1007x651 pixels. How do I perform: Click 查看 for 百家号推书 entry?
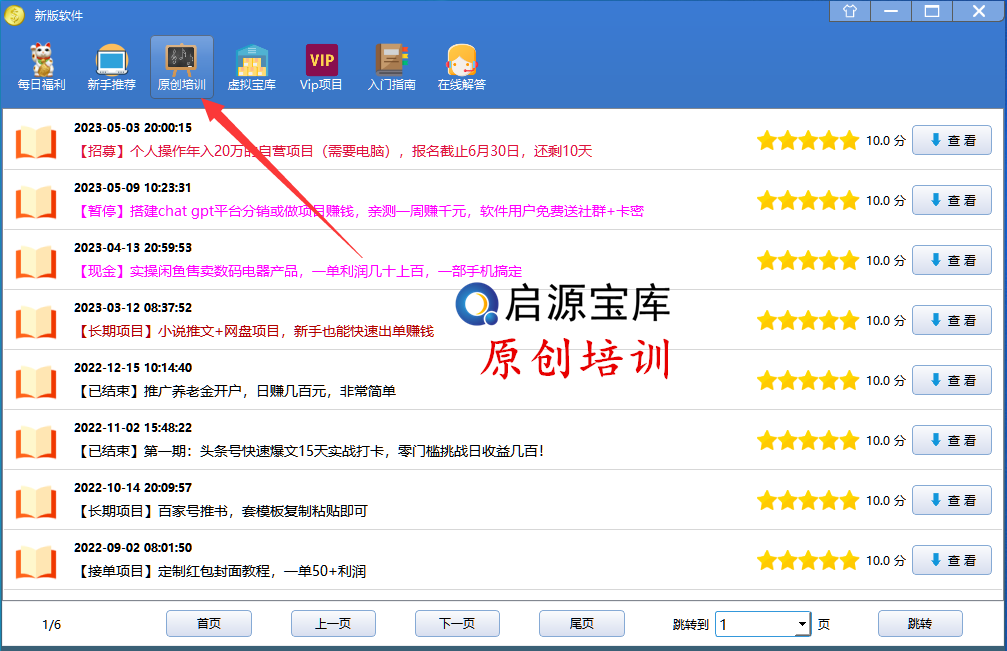pyautogui.click(x=952, y=500)
